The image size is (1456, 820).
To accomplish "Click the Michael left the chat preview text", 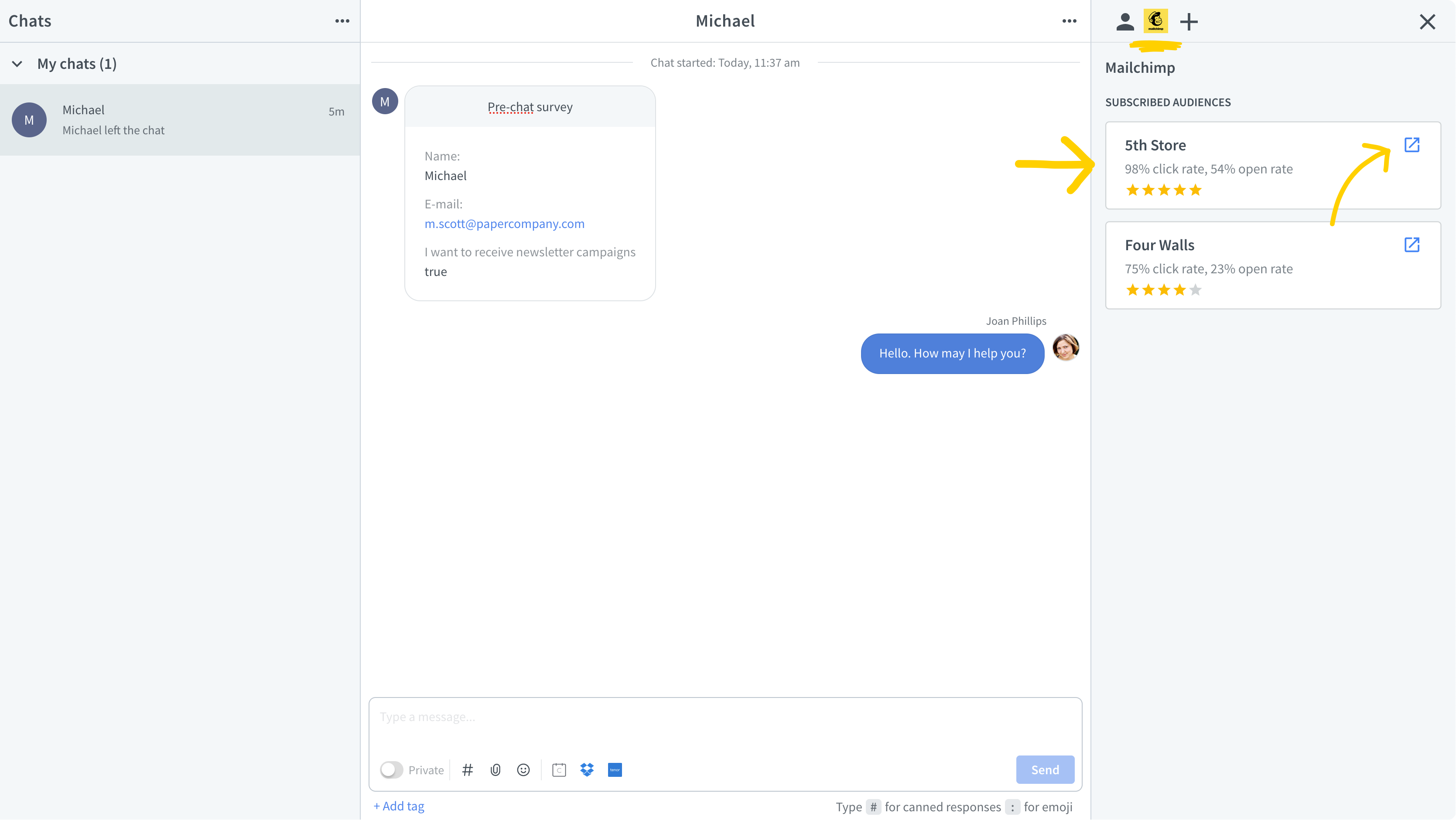I will [113, 130].
